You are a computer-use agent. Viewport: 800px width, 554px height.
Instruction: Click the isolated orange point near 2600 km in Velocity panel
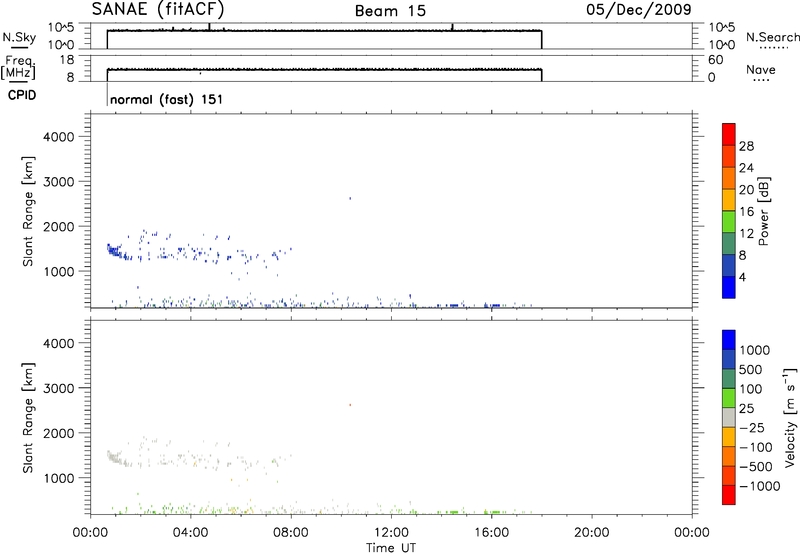[350, 405]
